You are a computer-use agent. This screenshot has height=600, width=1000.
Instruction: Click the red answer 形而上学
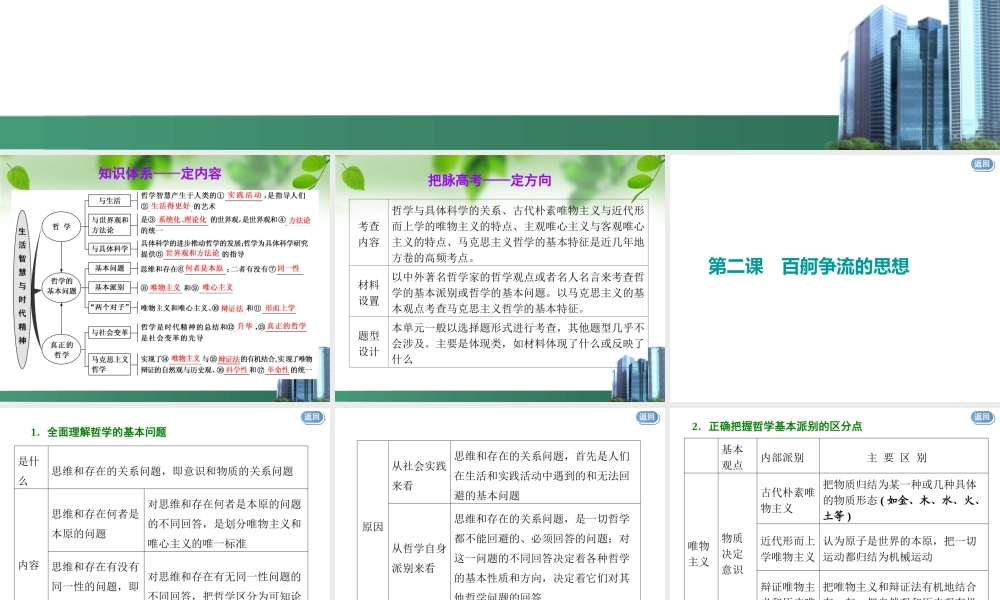[x=280, y=308]
